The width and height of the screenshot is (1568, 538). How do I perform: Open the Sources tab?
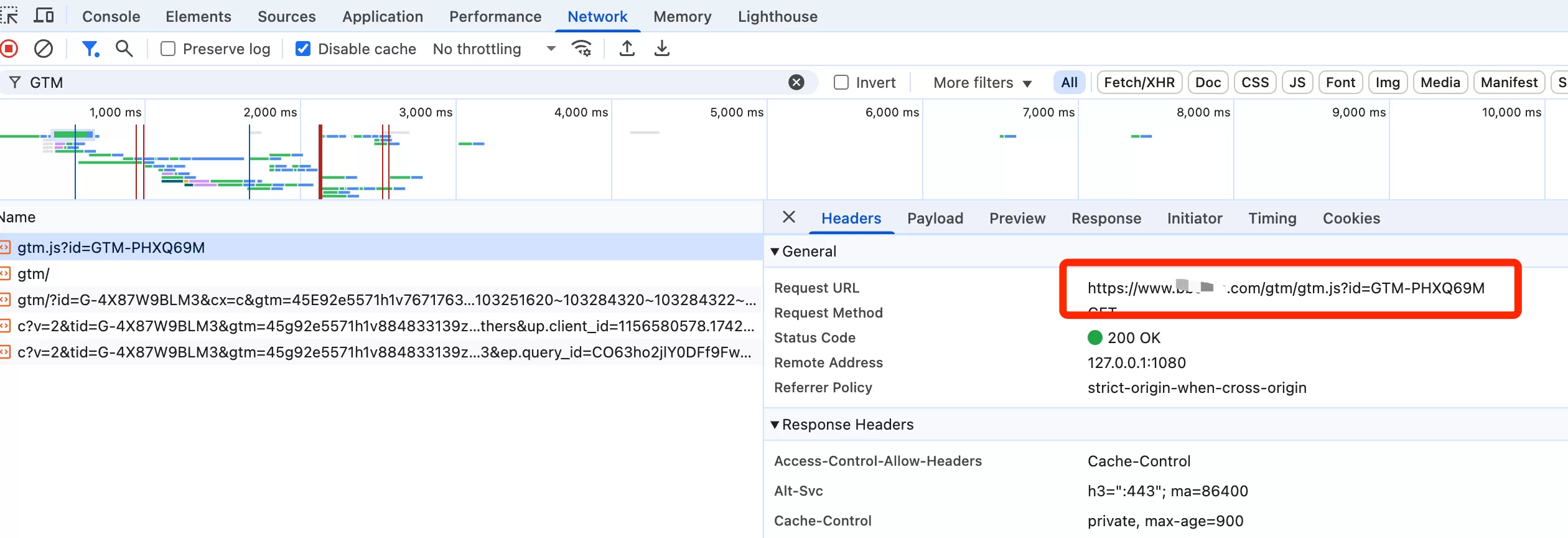tap(287, 16)
